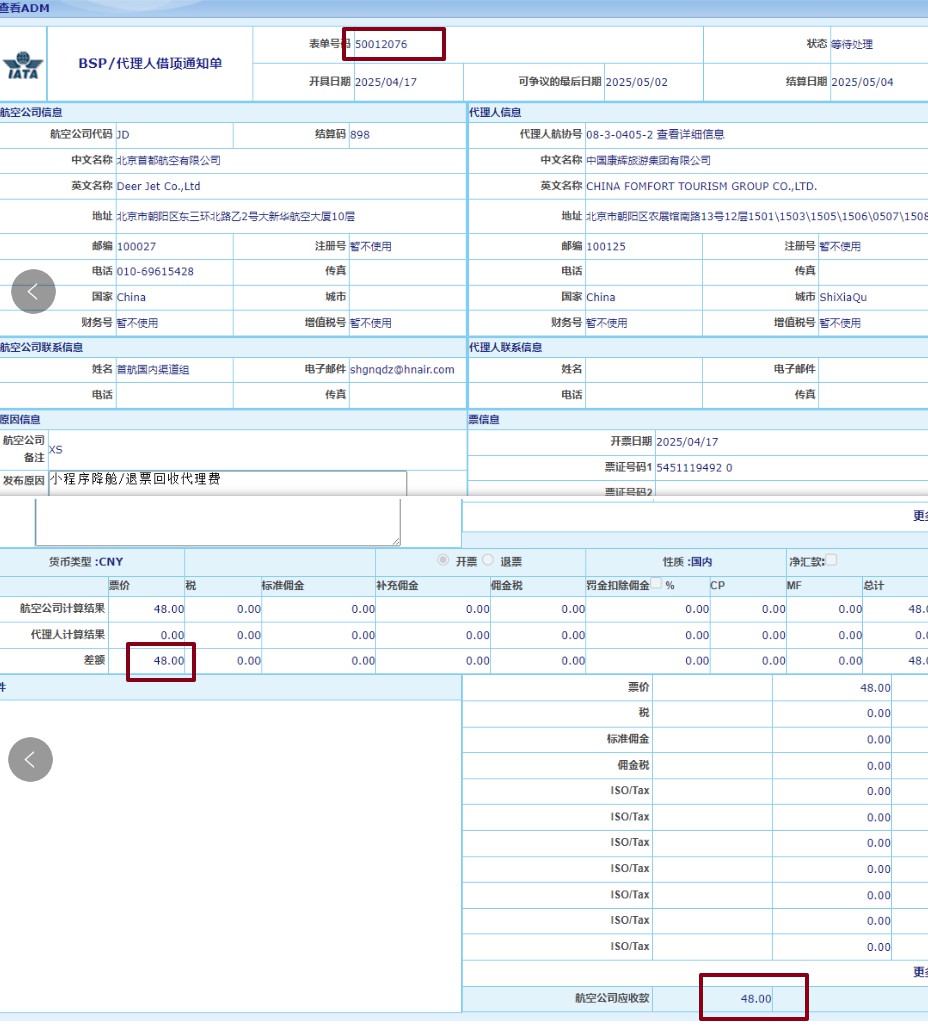
Task: Select the 退票 radio button
Action: 488,561
